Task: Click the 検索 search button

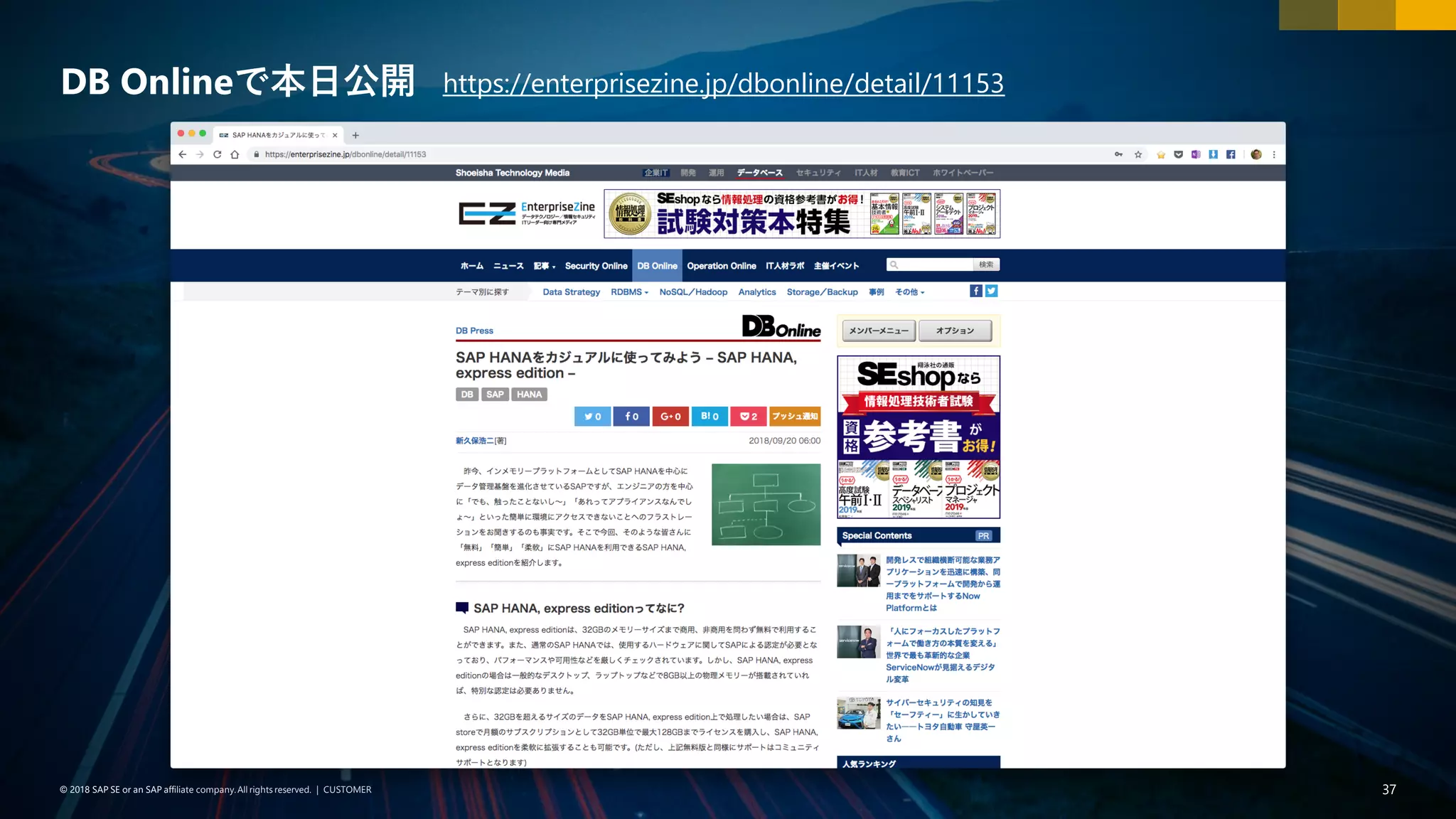Action: [x=986, y=264]
